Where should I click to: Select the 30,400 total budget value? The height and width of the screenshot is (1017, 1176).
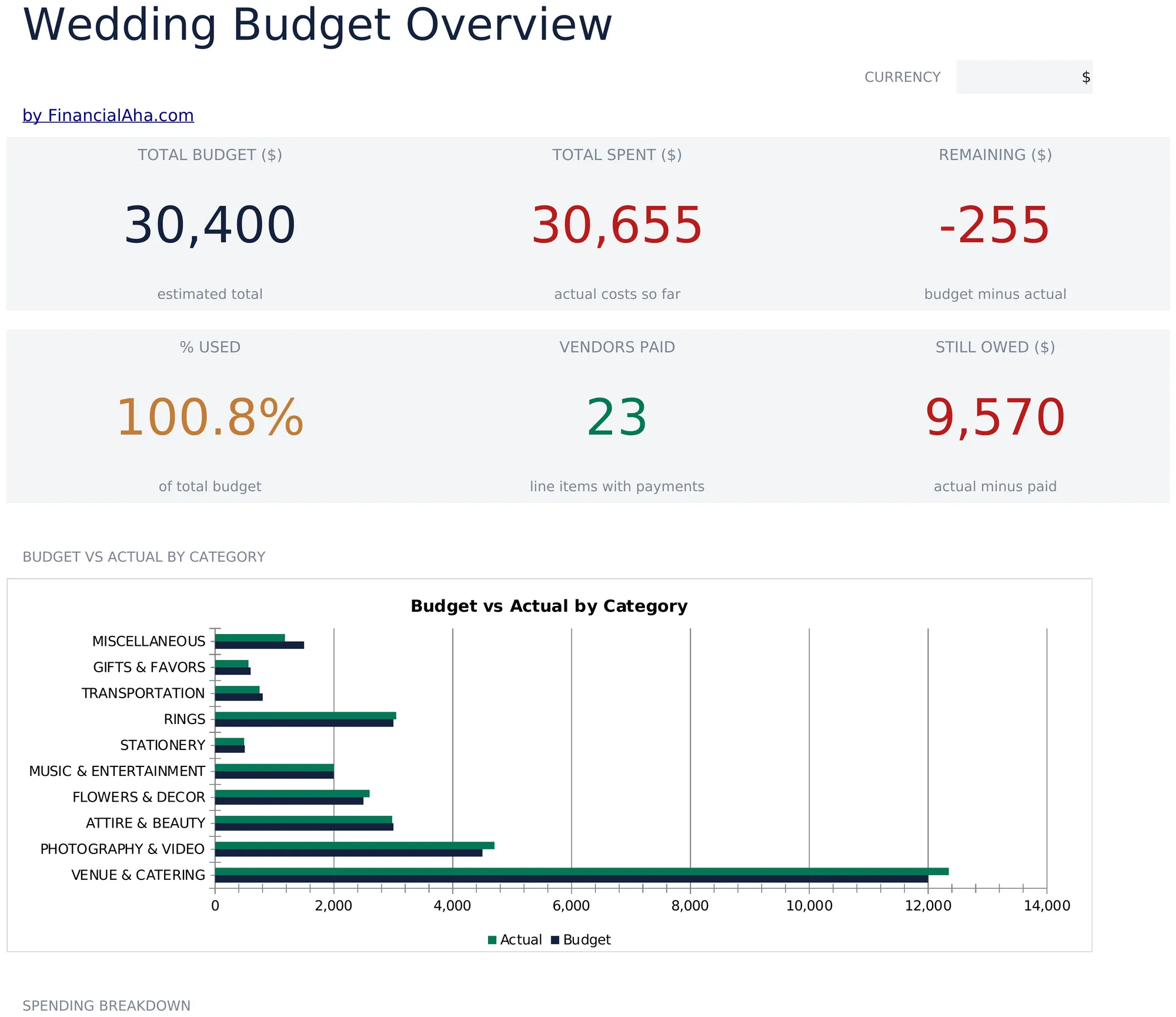tap(210, 225)
